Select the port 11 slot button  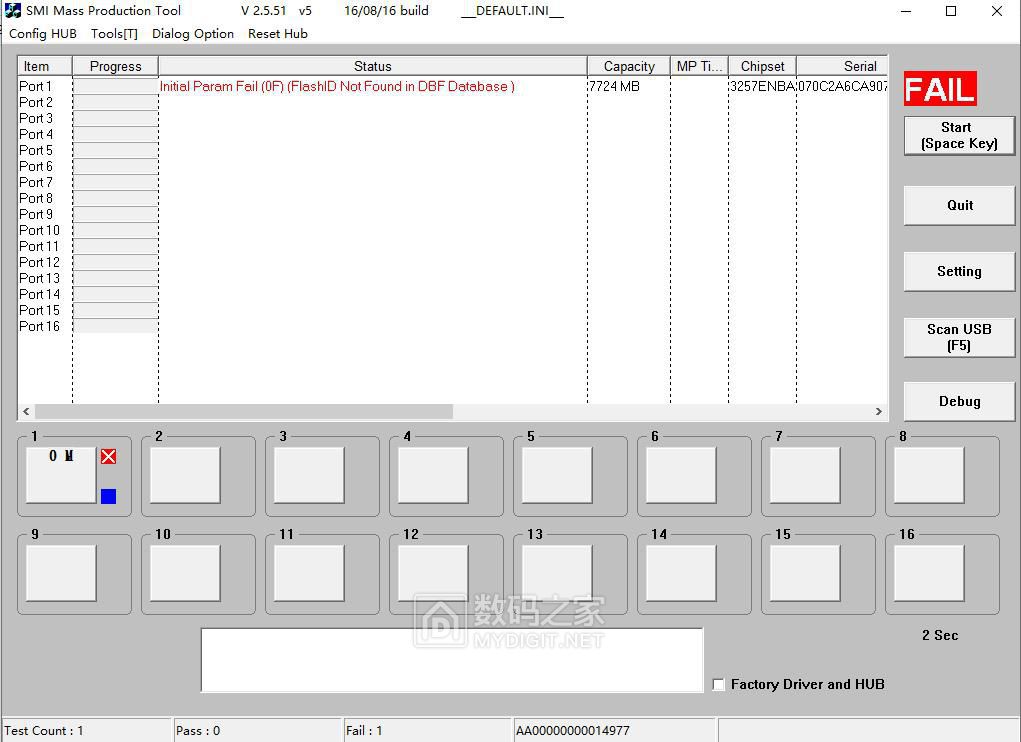[x=309, y=573]
